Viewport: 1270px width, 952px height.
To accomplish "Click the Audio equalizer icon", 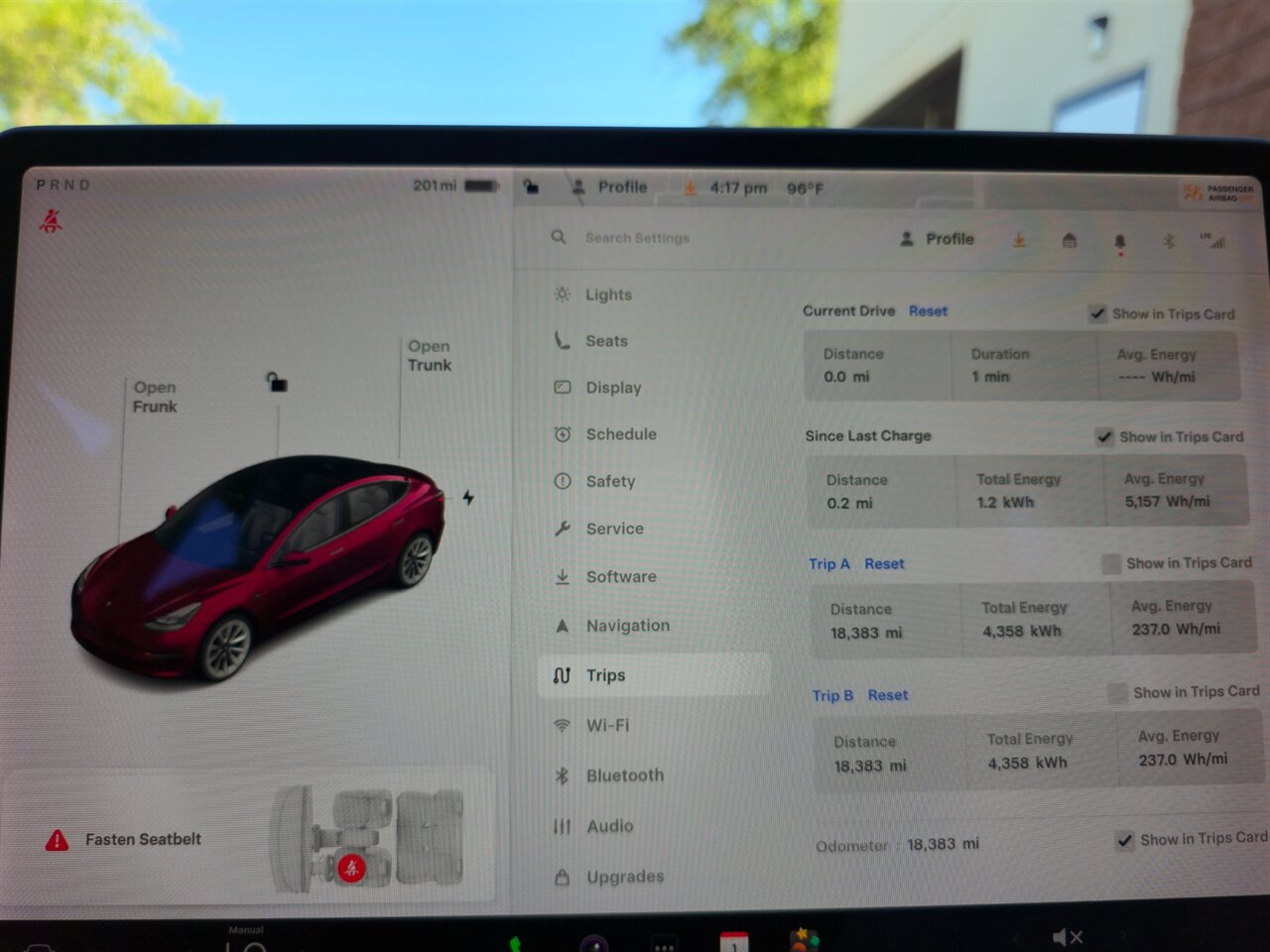I will [x=562, y=826].
